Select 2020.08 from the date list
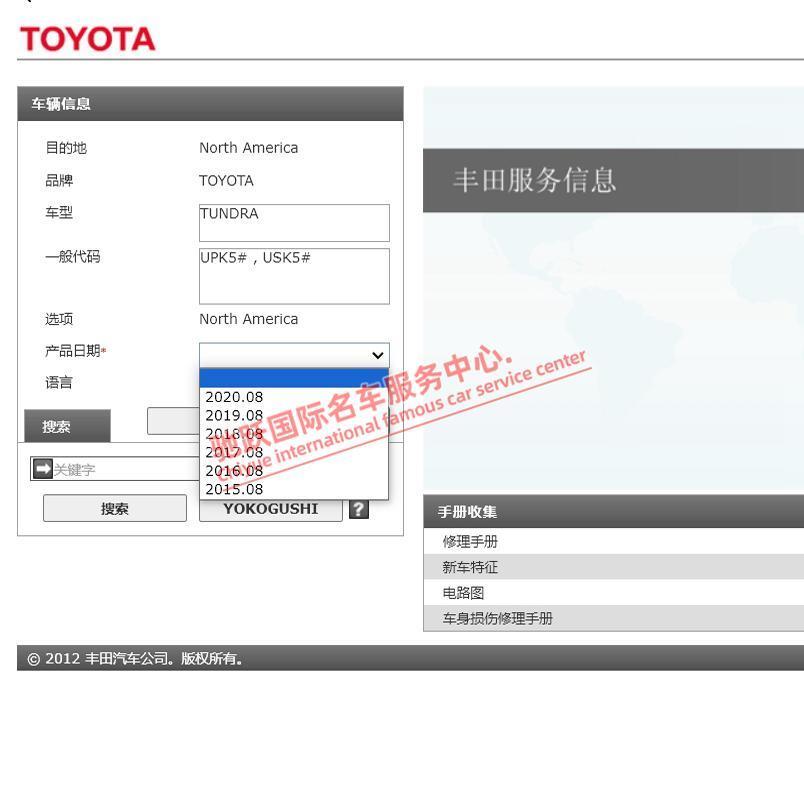This screenshot has height=804, width=804. [294, 397]
